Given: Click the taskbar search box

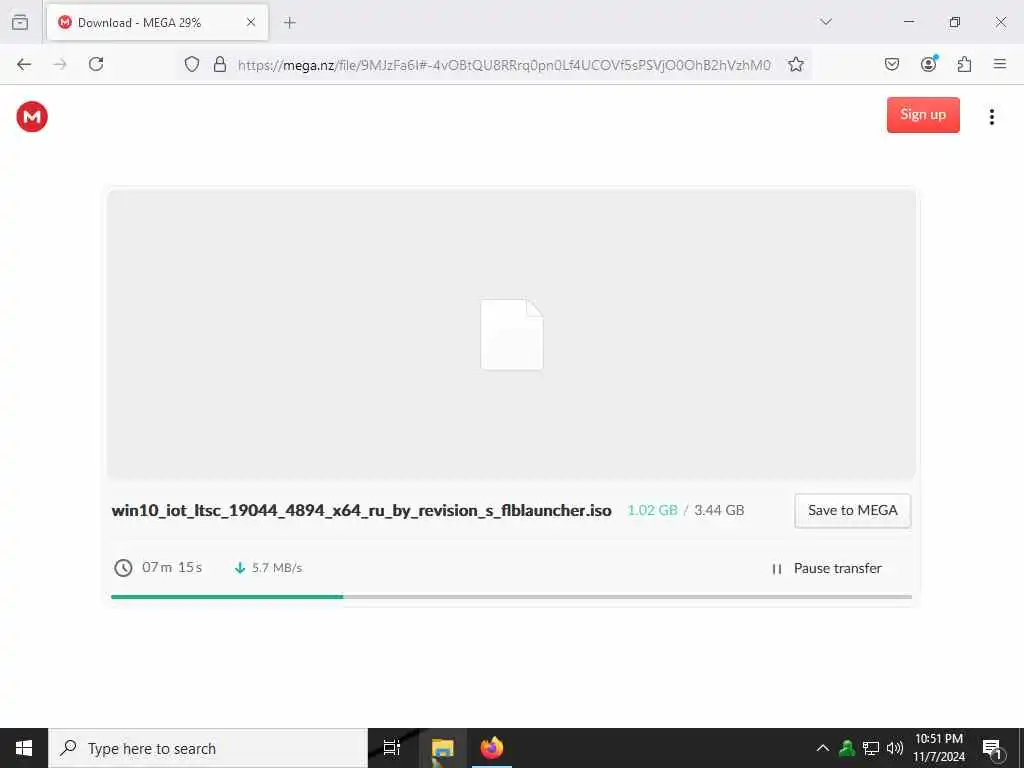Looking at the screenshot, I should [x=208, y=748].
